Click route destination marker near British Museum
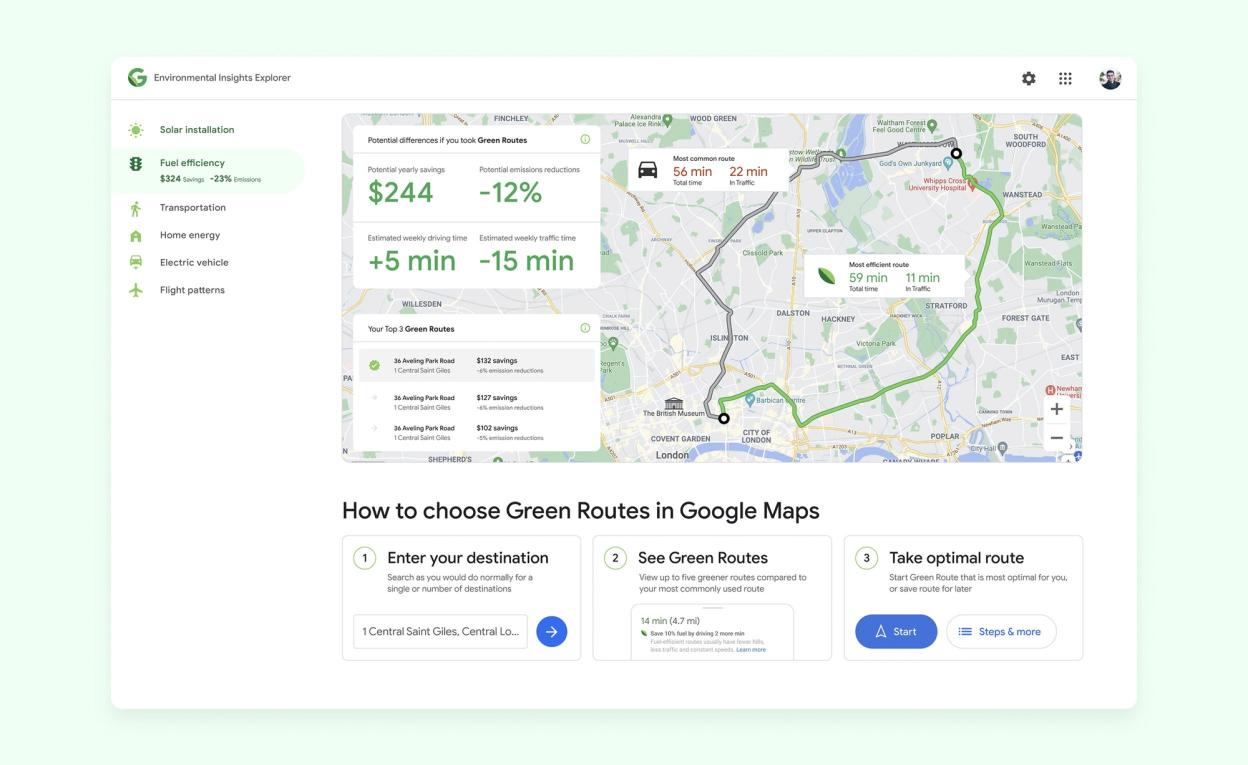 [724, 418]
